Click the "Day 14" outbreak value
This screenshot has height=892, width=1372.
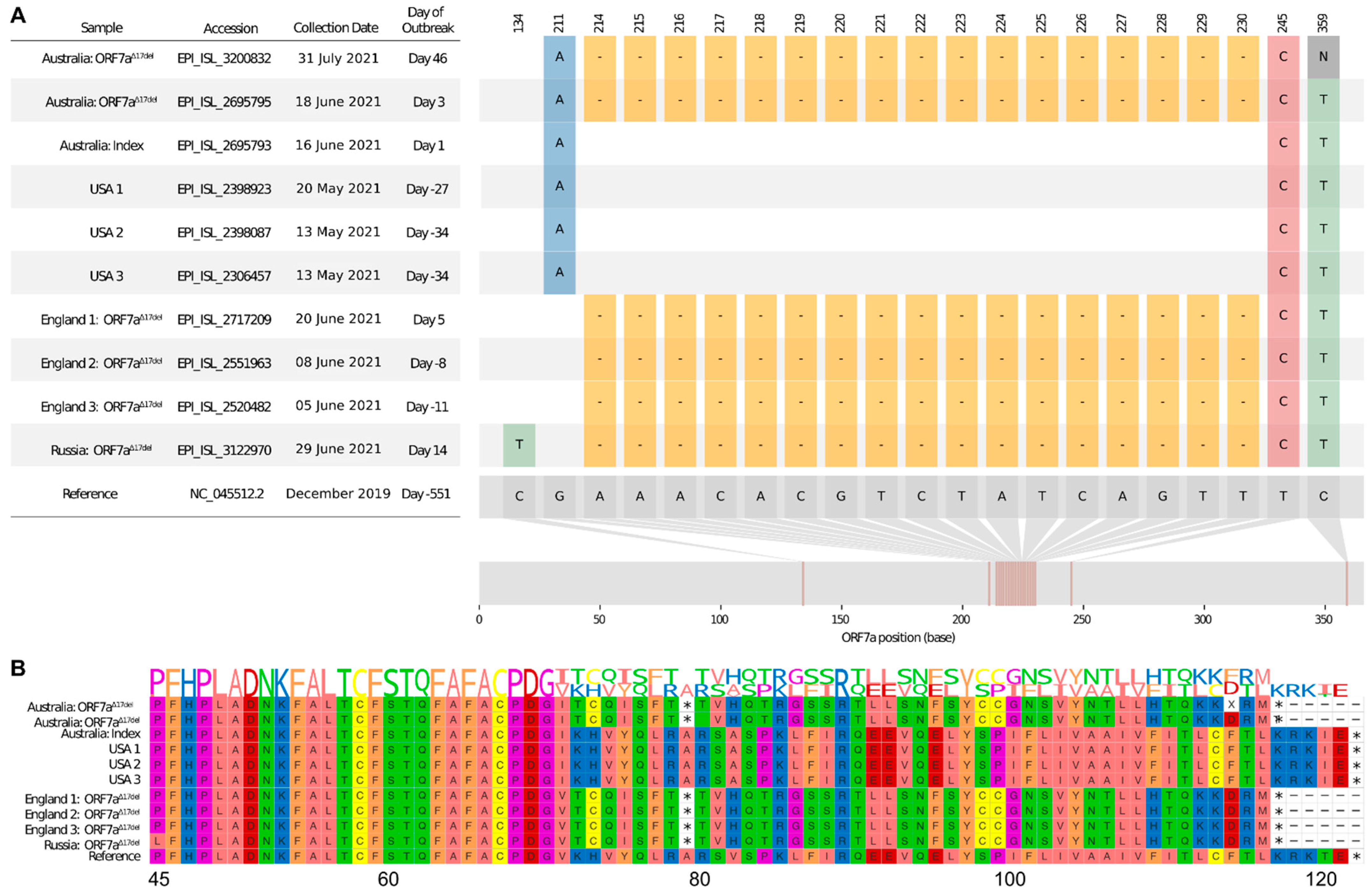[x=428, y=450]
